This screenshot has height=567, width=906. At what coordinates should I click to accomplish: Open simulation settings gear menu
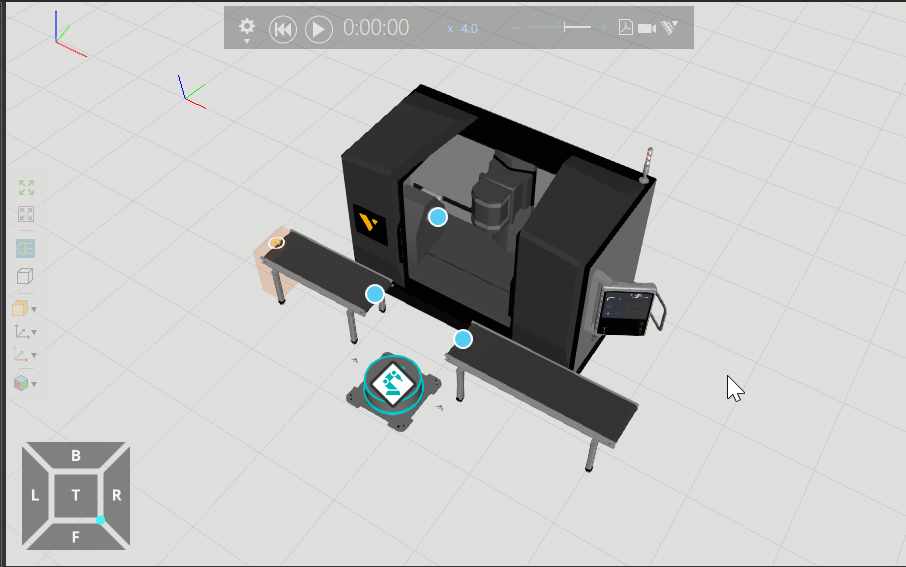(x=247, y=29)
